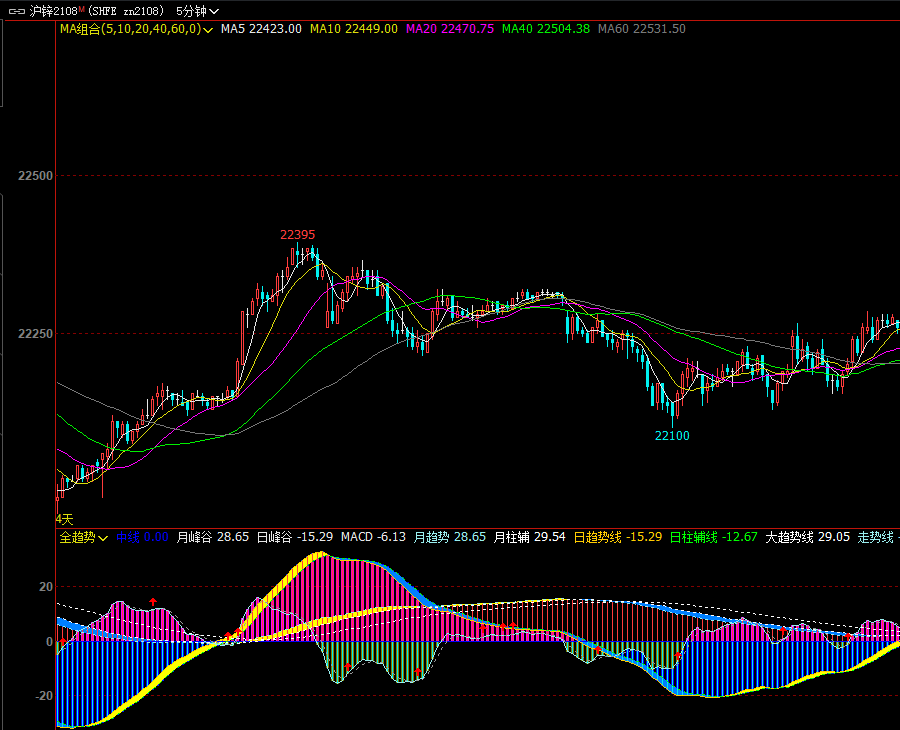Image resolution: width=900 pixels, height=730 pixels.
Task: Click the 22100 low price label
Action: [672, 436]
